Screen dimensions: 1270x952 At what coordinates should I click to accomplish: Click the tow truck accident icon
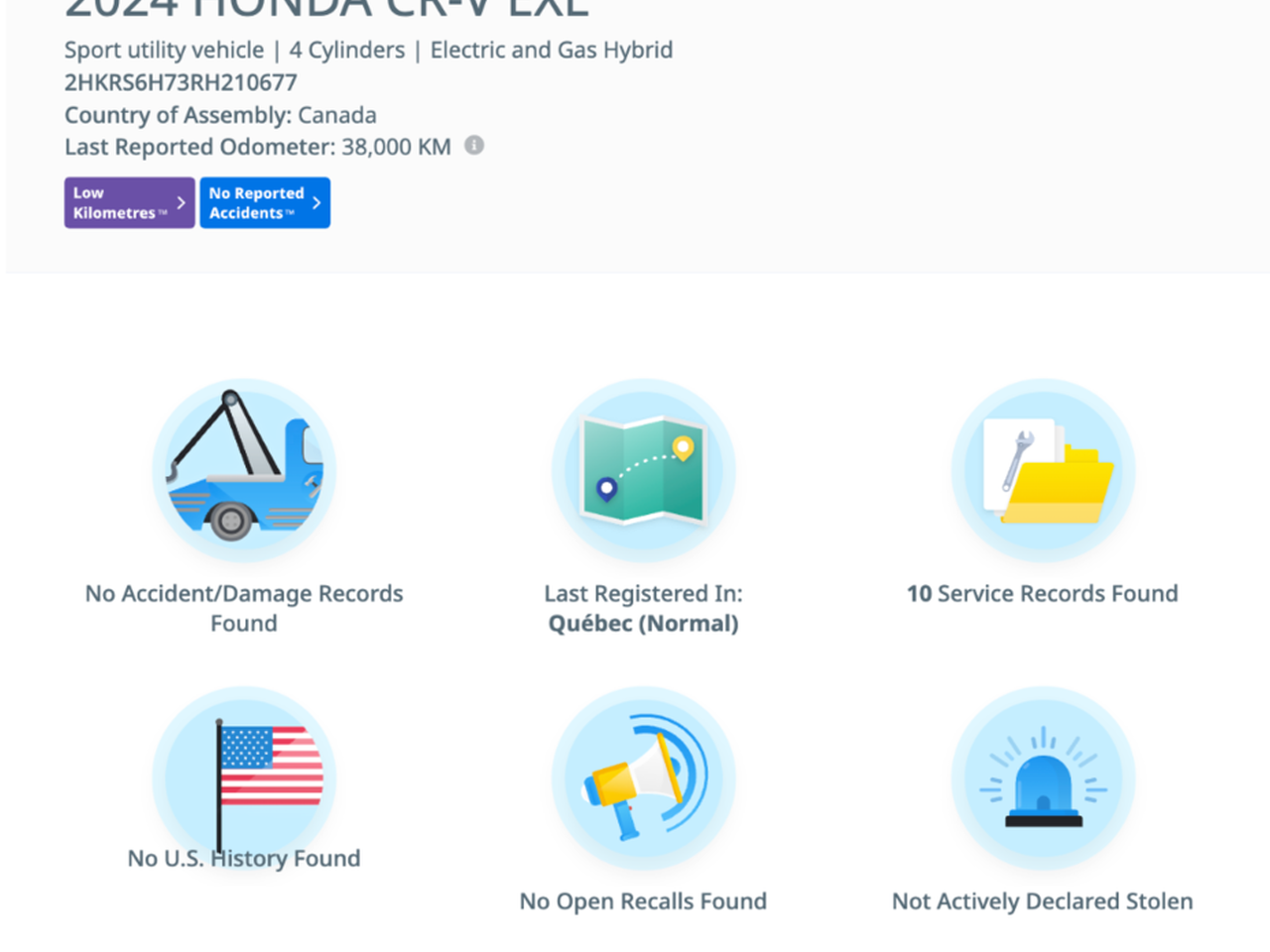click(x=244, y=470)
